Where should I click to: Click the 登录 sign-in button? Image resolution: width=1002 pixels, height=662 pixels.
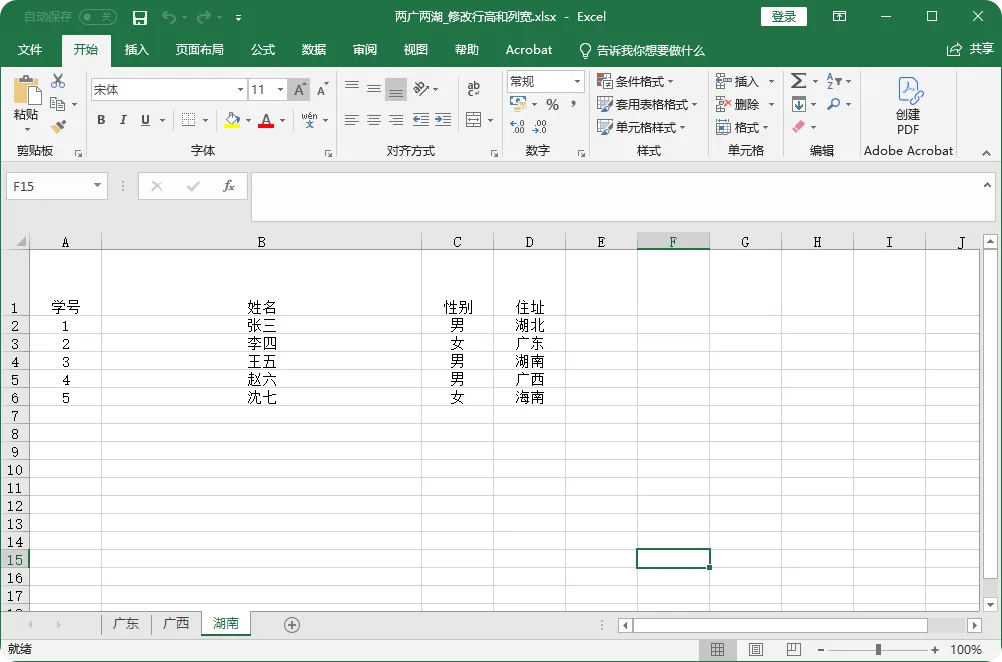(783, 17)
